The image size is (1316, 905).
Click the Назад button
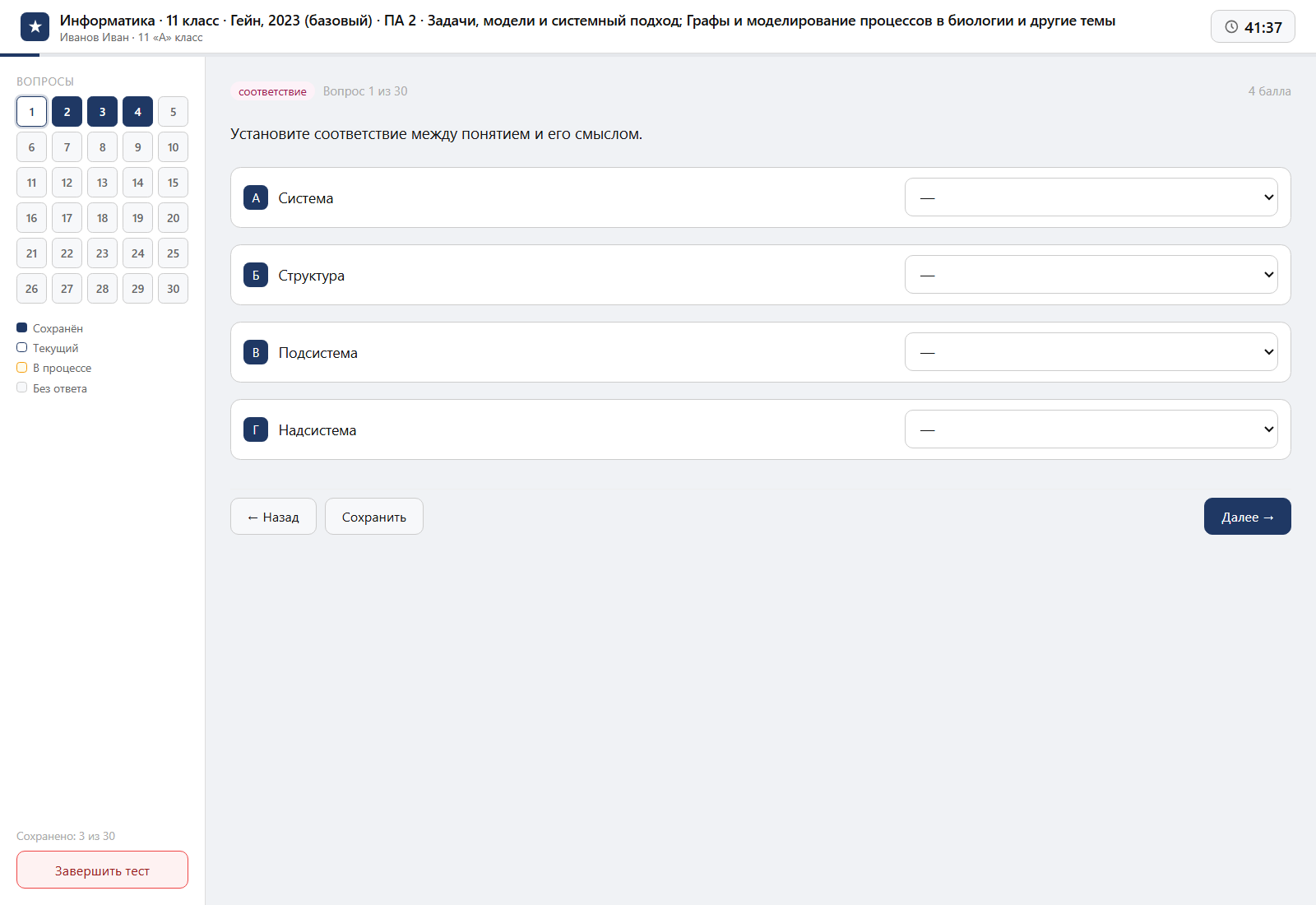[273, 517]
